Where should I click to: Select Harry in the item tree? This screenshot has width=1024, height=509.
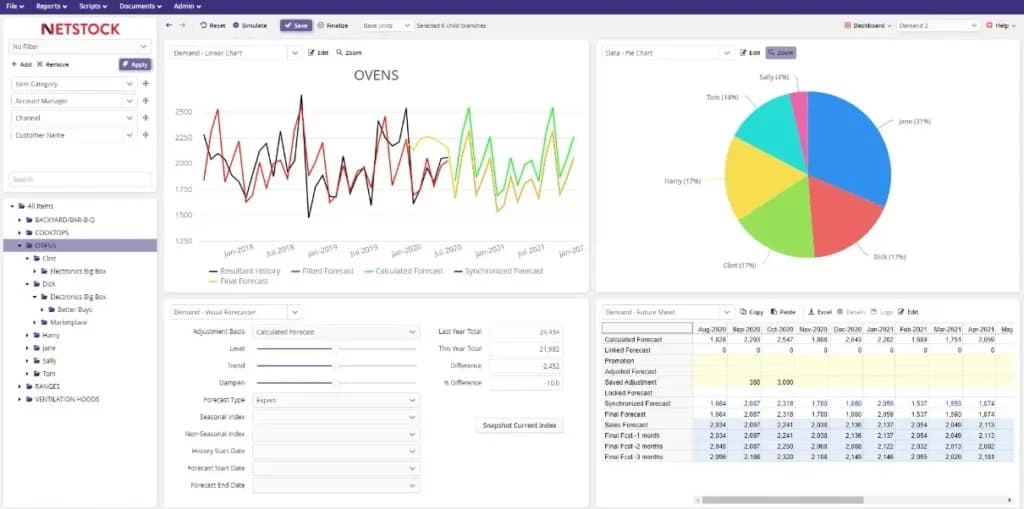[50, 335]
